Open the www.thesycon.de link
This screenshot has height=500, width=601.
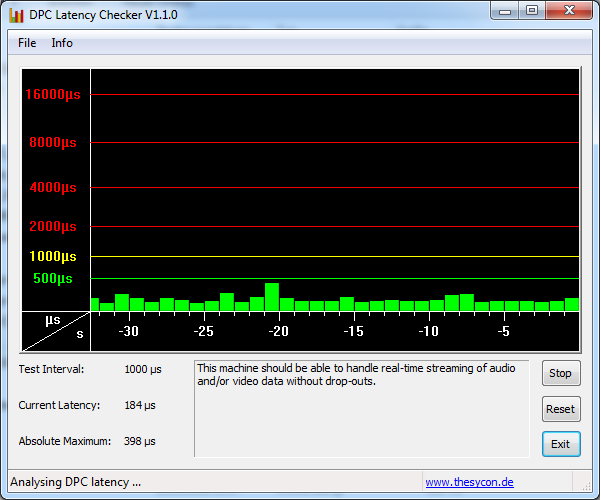[469, 482]
